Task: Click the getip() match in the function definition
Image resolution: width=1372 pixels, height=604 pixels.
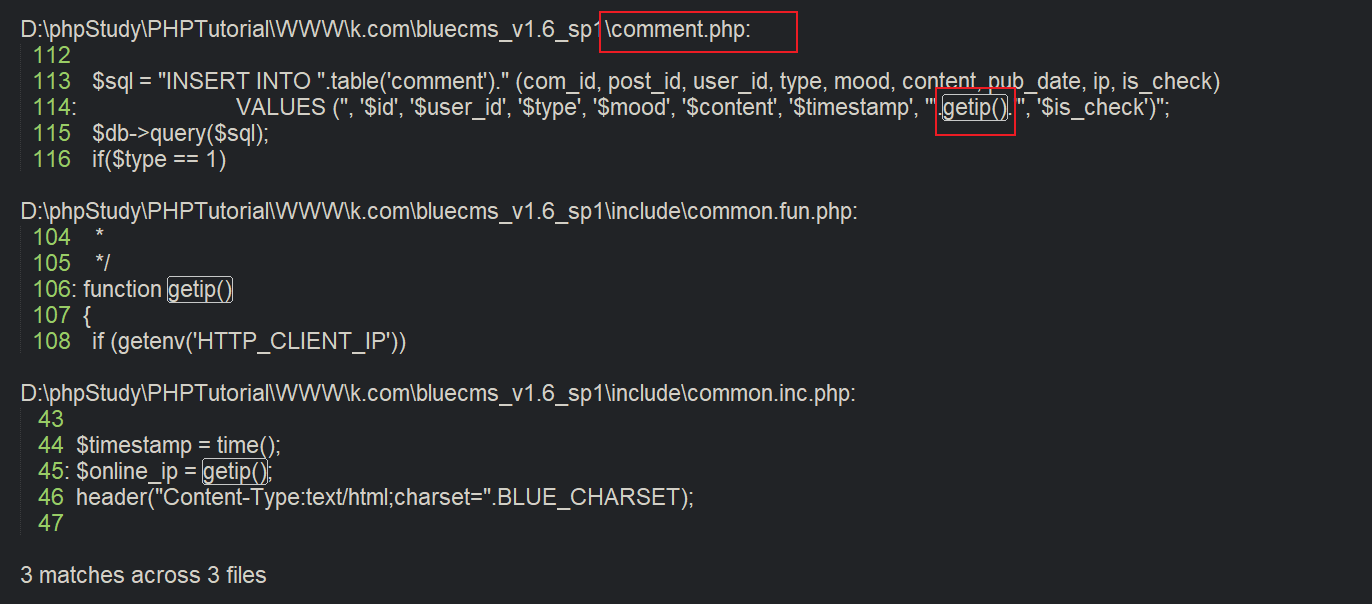Action: pos(200,290)
